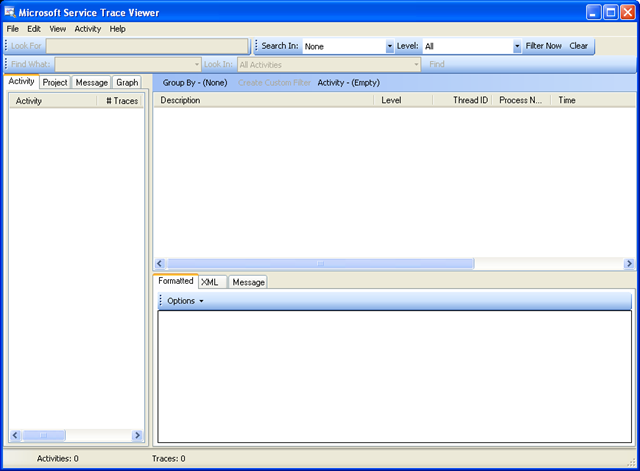Close the Service Trace Viewer window

pyautogui.click(x=628, y=12)
